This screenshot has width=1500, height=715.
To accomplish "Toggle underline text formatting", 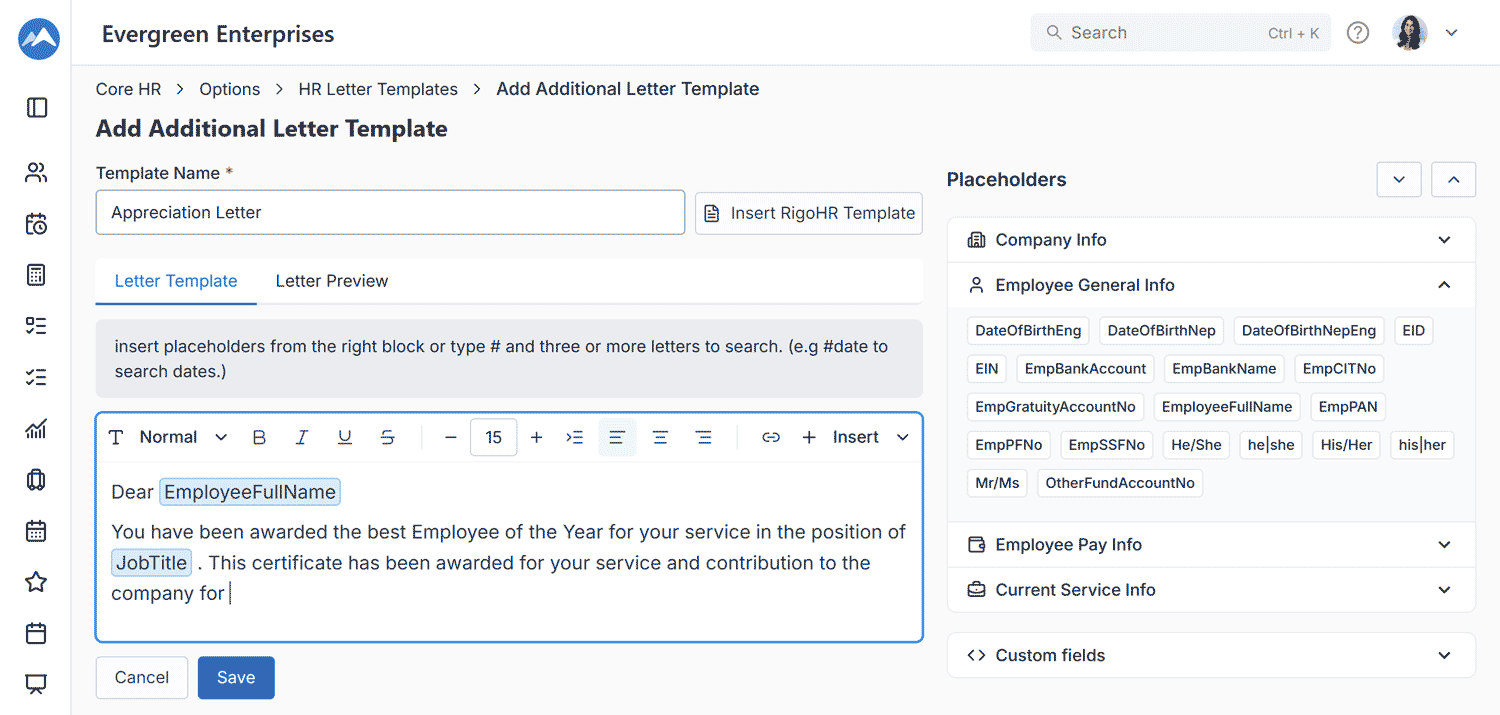I will [x=345, y=437].
